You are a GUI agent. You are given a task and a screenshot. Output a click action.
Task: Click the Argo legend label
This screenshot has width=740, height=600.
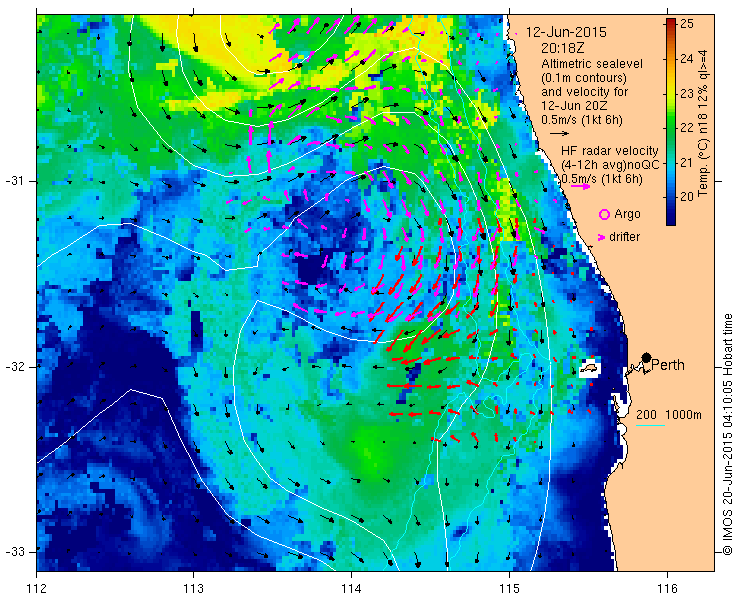(627, 214)
